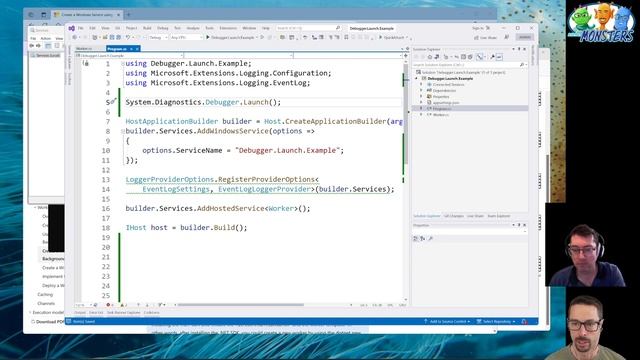Image resolution: width=640 pixels, height=360 pixels.
Task: Click the warning count indicator below editor
Action: (124, 305)
